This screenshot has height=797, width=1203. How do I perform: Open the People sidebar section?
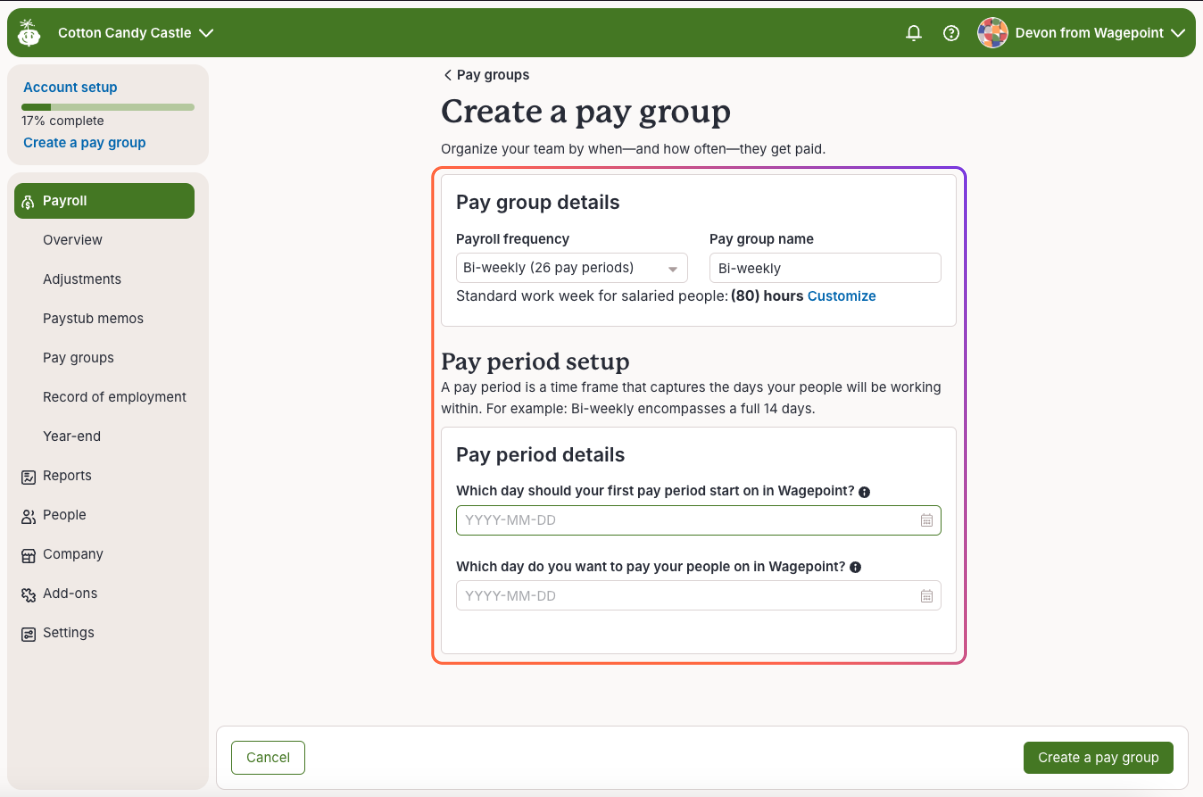64,515
